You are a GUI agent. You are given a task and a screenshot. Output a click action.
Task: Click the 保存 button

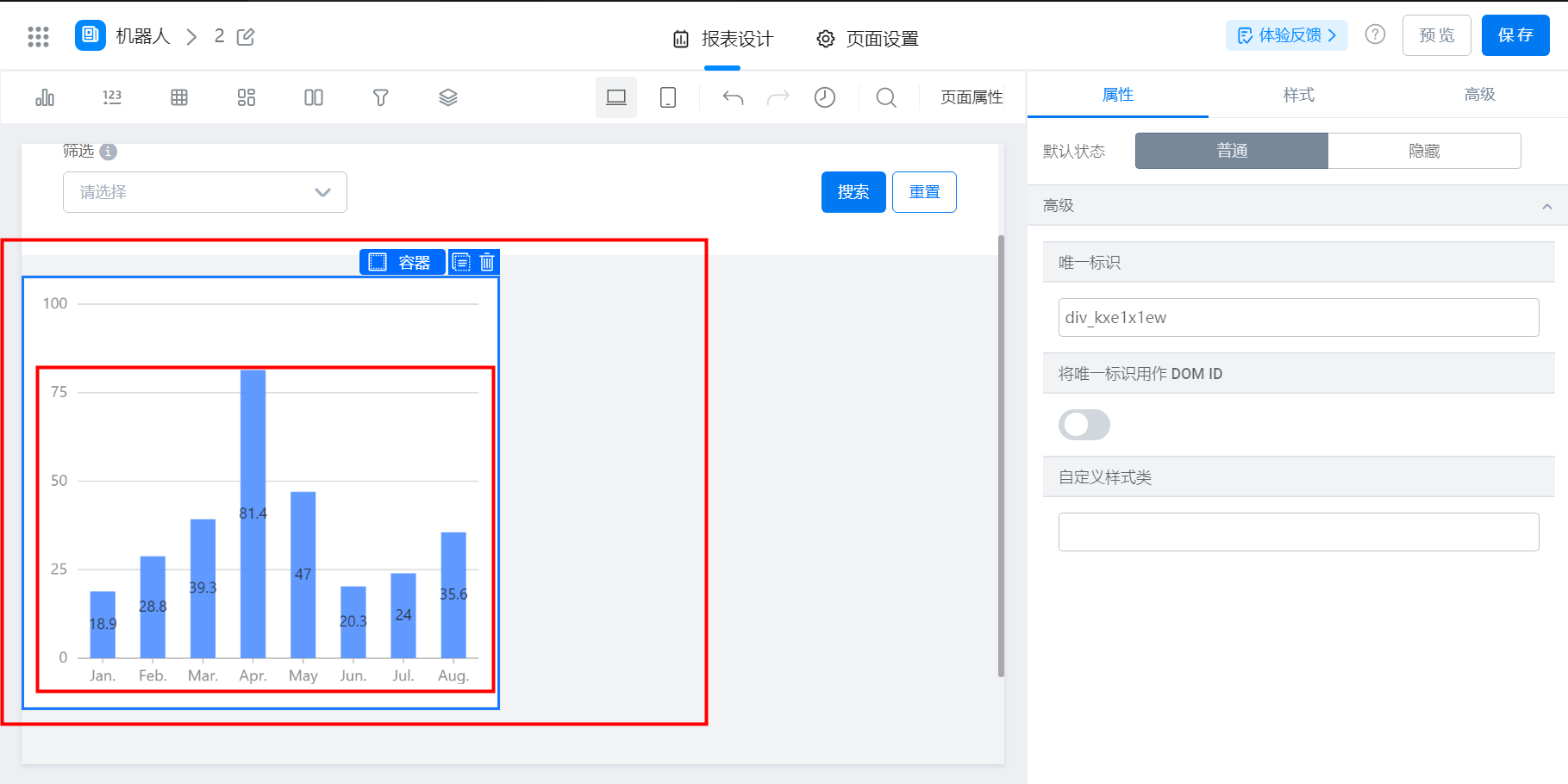click(1515, 35)
